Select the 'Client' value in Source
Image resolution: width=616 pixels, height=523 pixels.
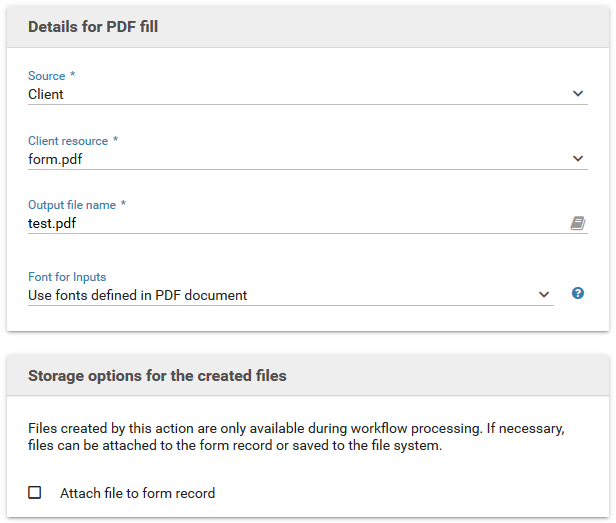tap(46, 94)
